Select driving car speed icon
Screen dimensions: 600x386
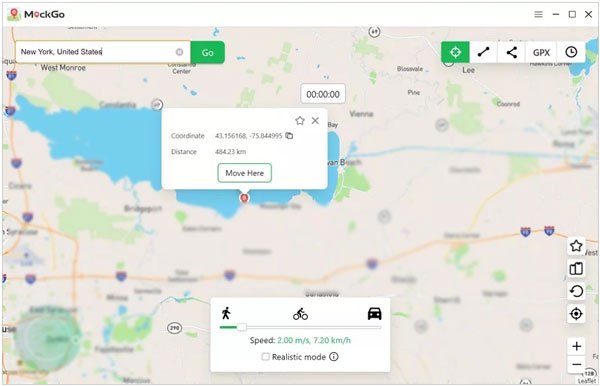click(x=374, y=313)
